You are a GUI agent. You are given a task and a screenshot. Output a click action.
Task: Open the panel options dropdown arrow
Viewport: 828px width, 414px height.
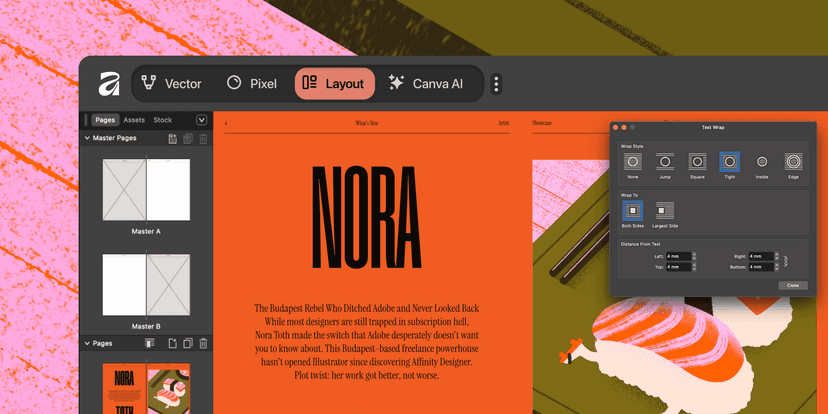click(x=201, y=120)
